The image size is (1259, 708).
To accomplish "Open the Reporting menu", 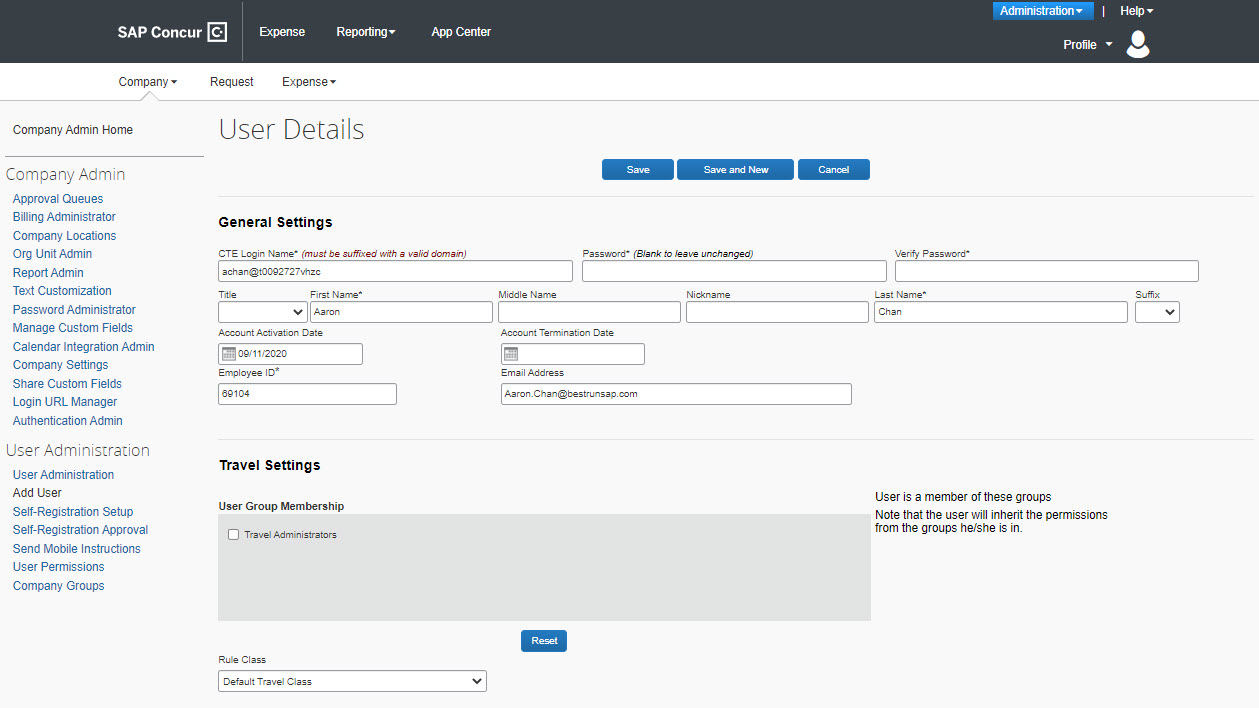I will tap(365, 31).
